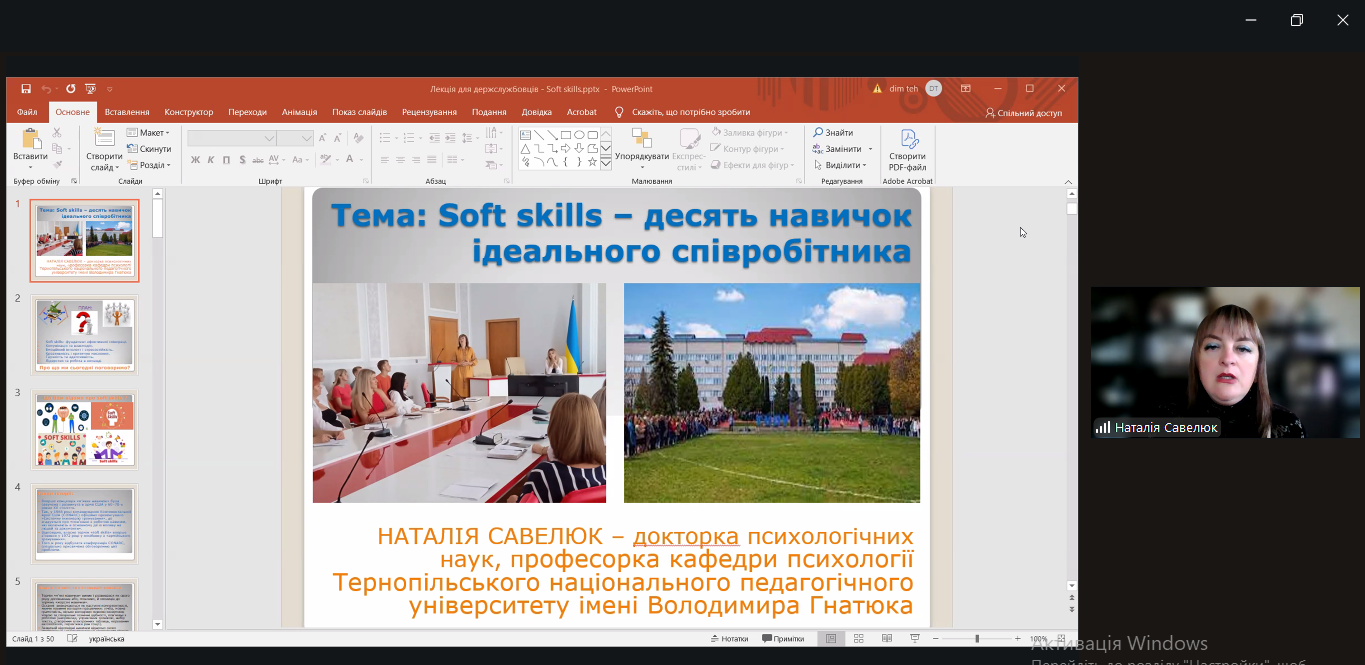The image size is (1365, 665).
Task: Click the Find (Знайти) search icon
Action: 834,133
